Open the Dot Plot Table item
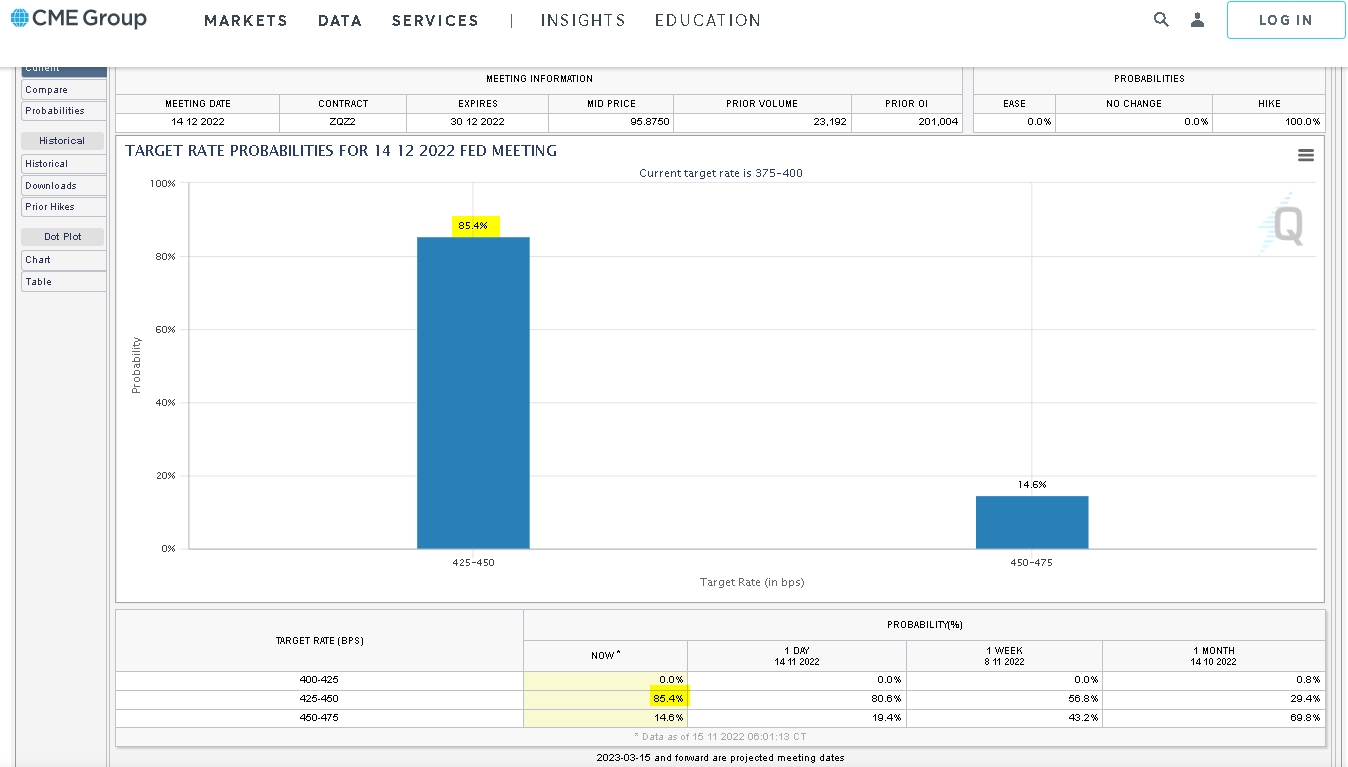This screenshot has height=767, width=1348. [x=64, y=282]
